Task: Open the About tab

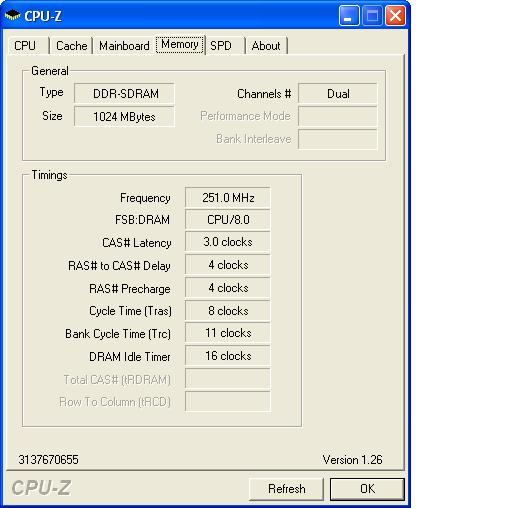Action: click(266, 46)
